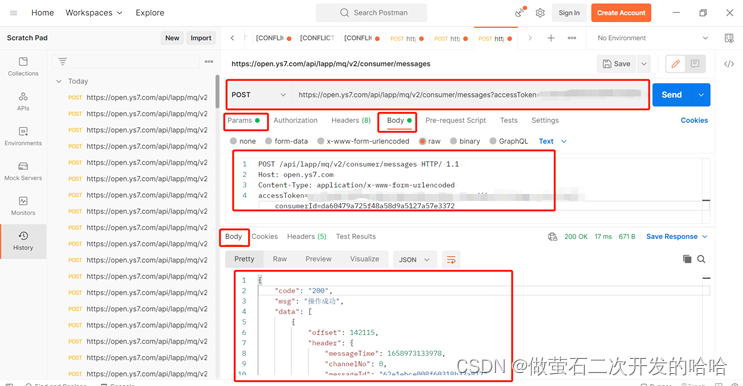The image size is (743, 386).
Task: Add a new request tab
Action: (x=551, y=38)
